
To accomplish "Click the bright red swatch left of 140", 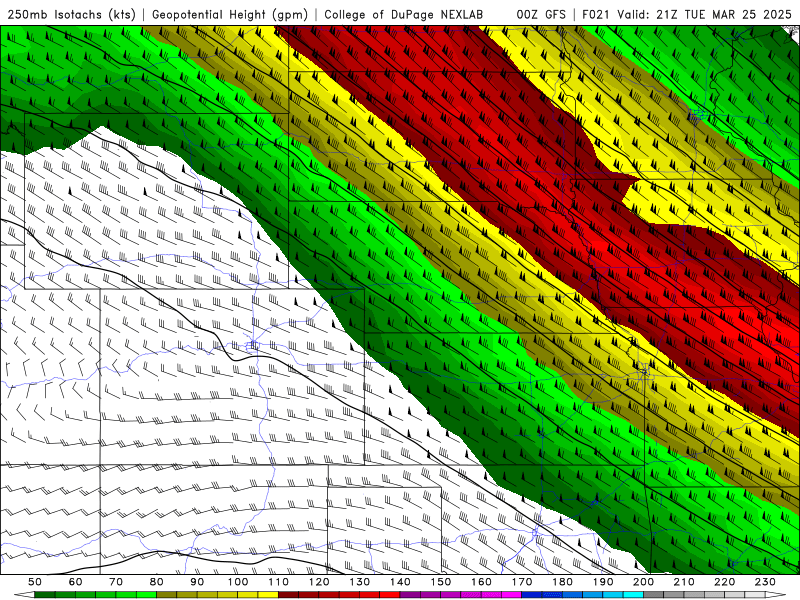I will click(x=390, y=595).
